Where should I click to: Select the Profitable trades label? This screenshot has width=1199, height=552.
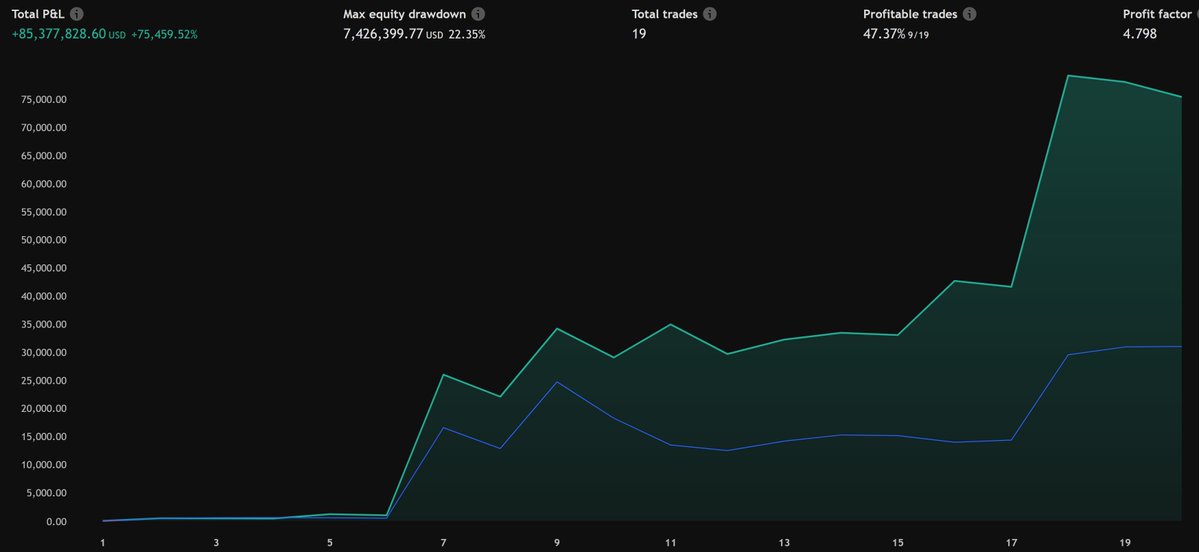910,15
